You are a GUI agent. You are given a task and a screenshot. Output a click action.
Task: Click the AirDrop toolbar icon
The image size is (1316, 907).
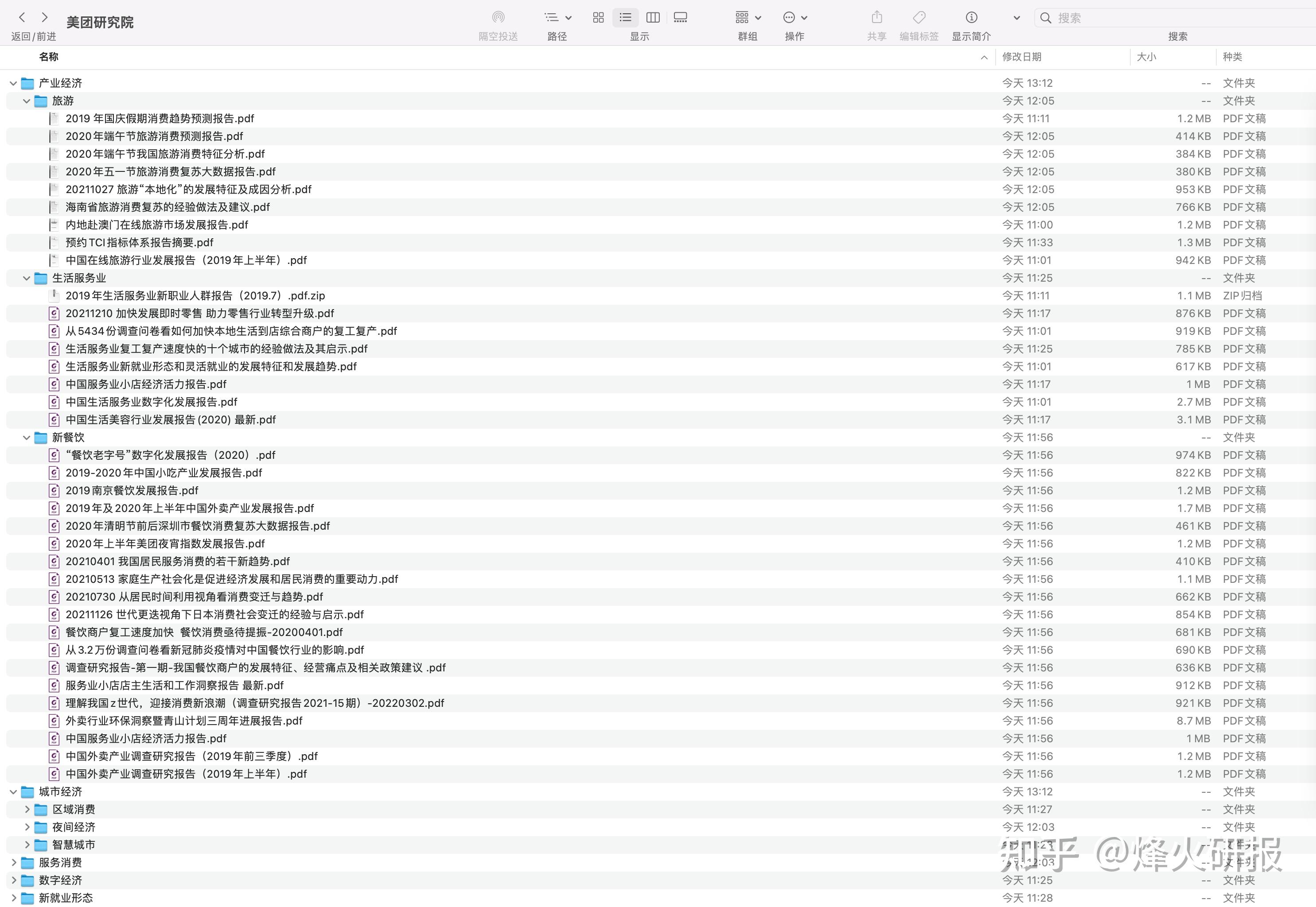click(498, 18)
